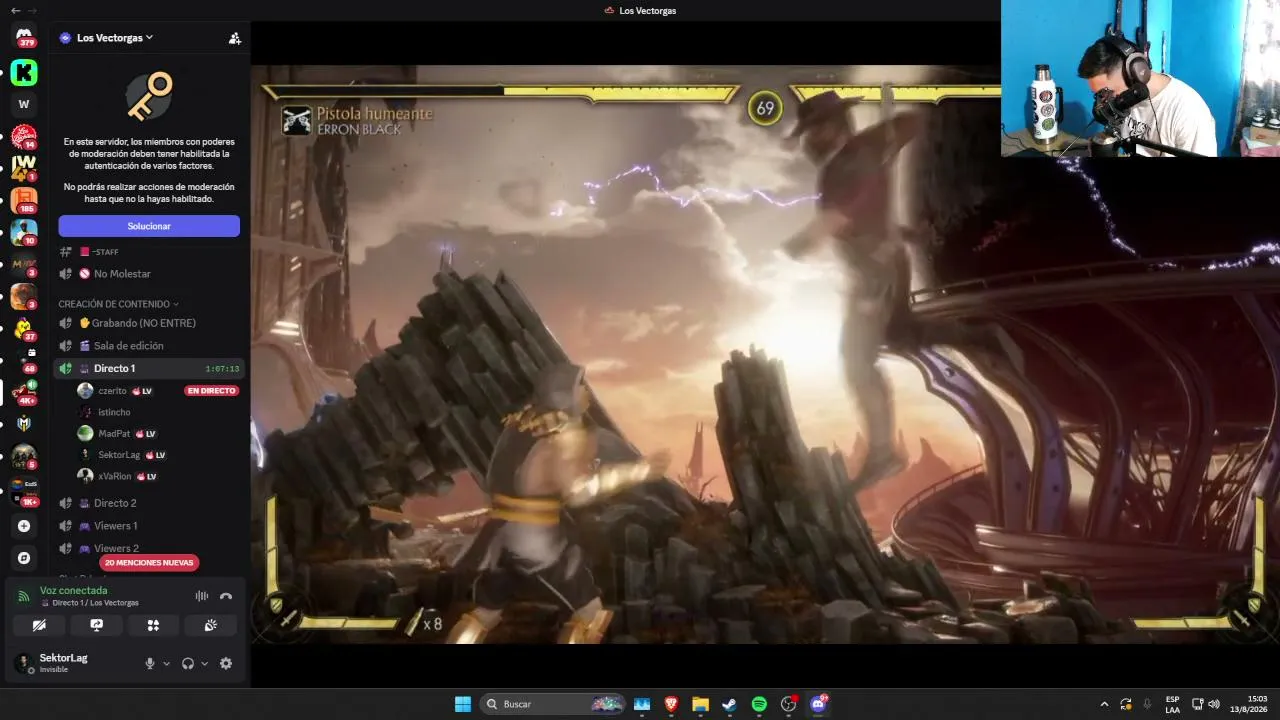Disconnect from voice with hang-up icon
This screenshot has width=1280, height=720.
tap(226, 596)
